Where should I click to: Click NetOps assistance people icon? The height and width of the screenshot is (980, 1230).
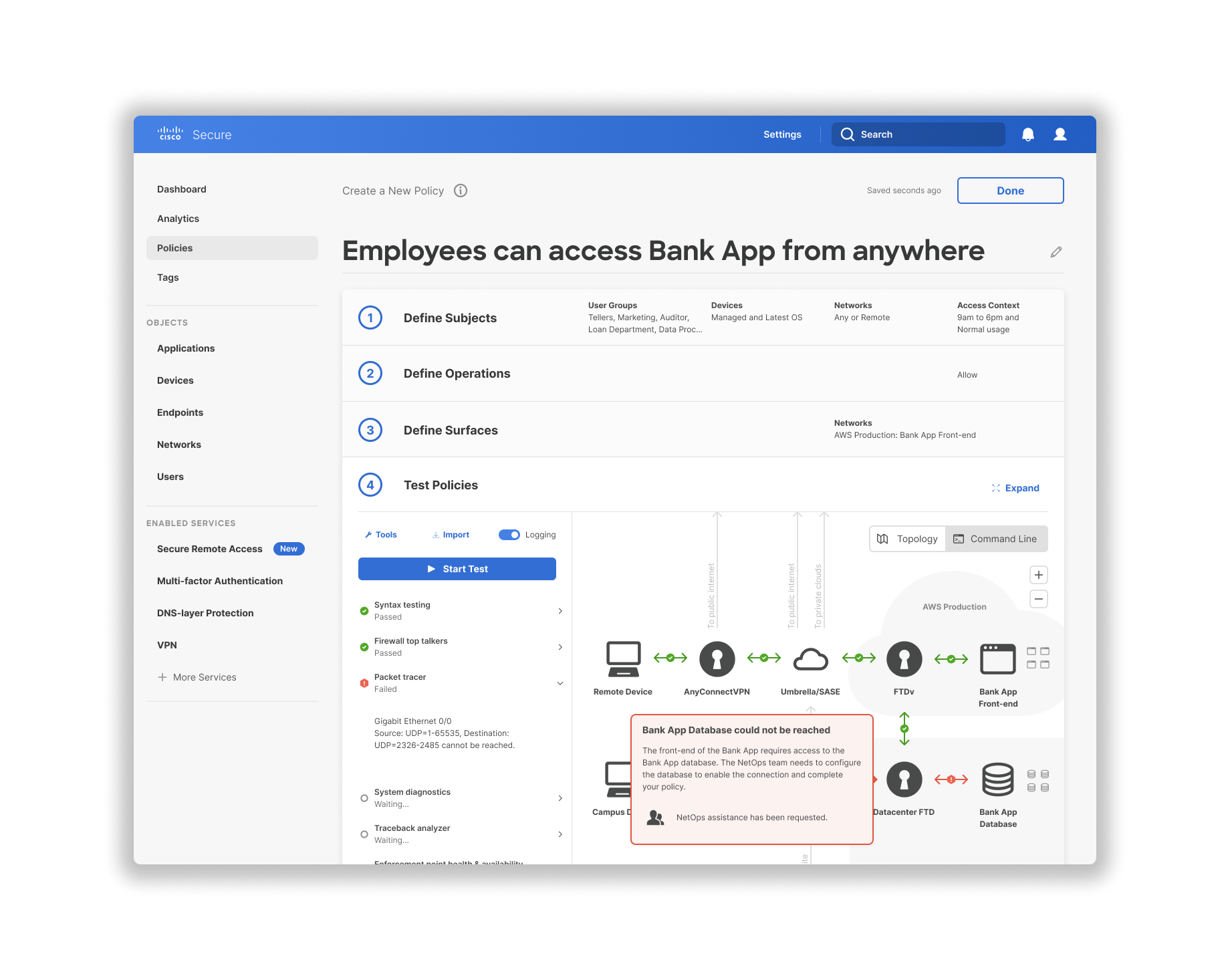click(656, 818)
